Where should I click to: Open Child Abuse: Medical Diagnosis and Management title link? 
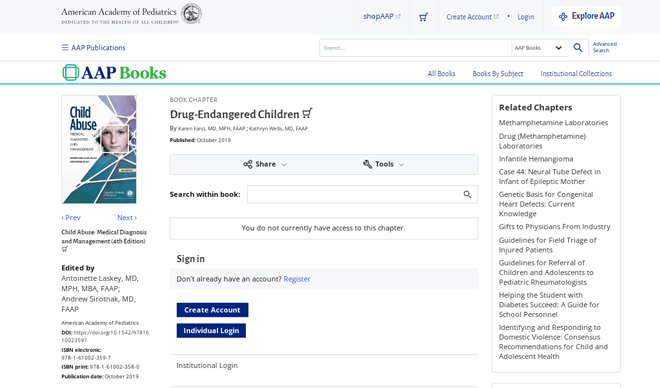coord(104,237)
